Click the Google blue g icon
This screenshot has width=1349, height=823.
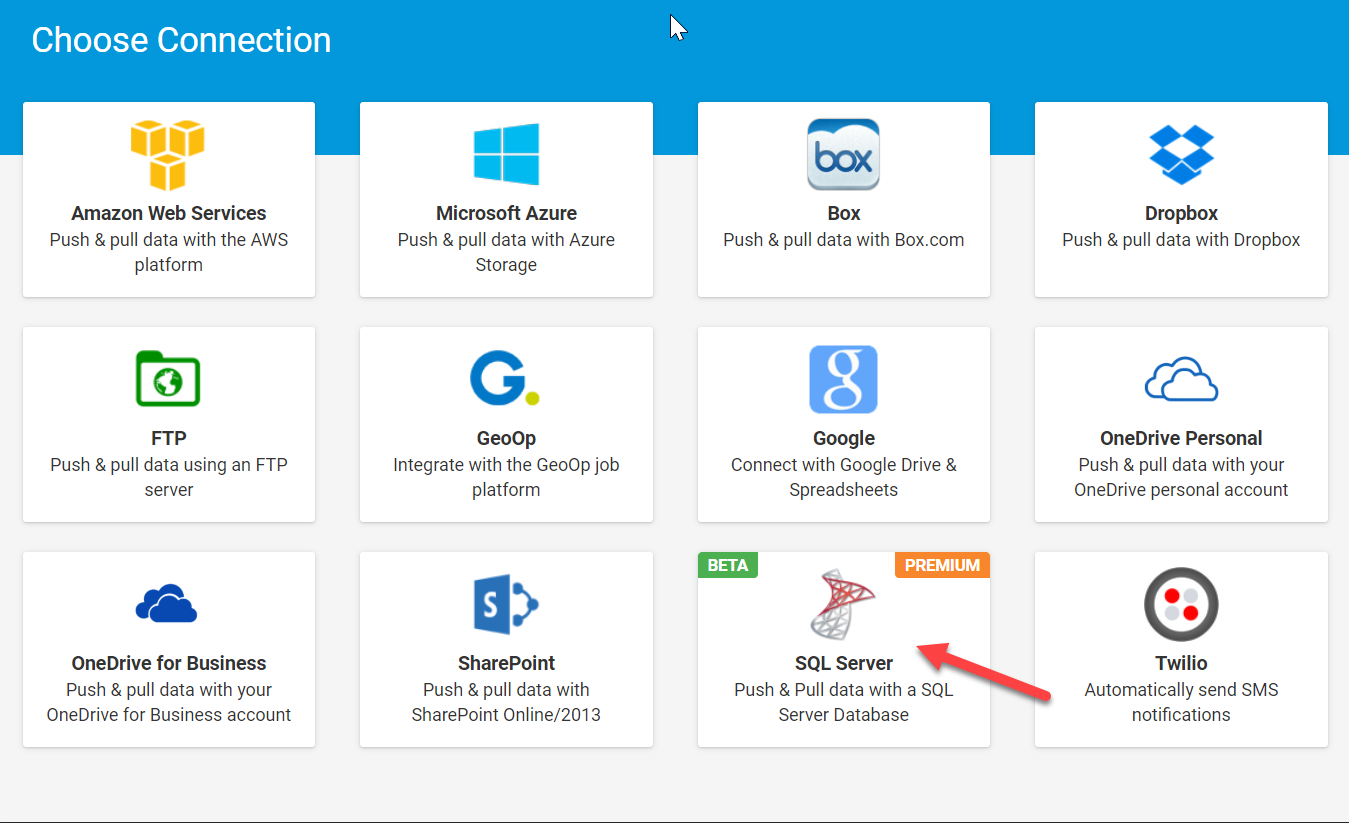click(x=843, y=379)
